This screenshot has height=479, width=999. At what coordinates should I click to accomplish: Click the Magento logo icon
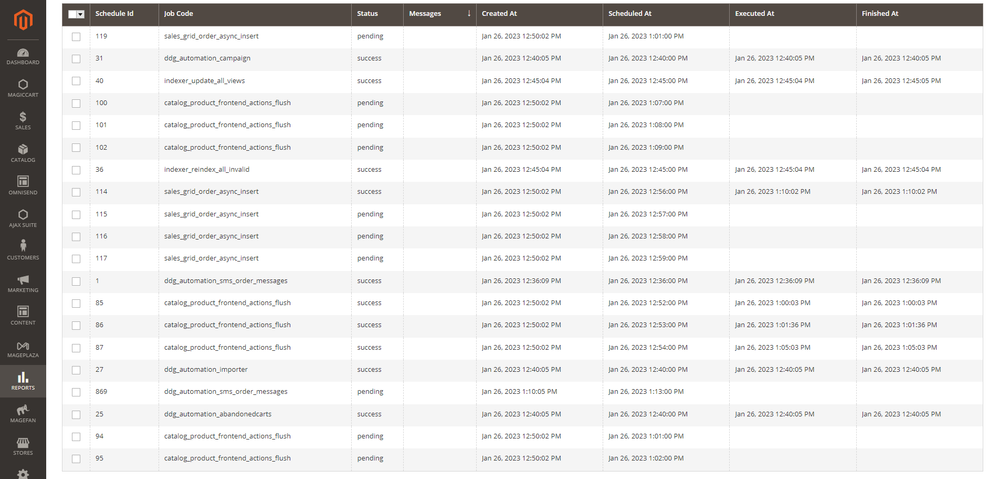[x=23, y=20]
